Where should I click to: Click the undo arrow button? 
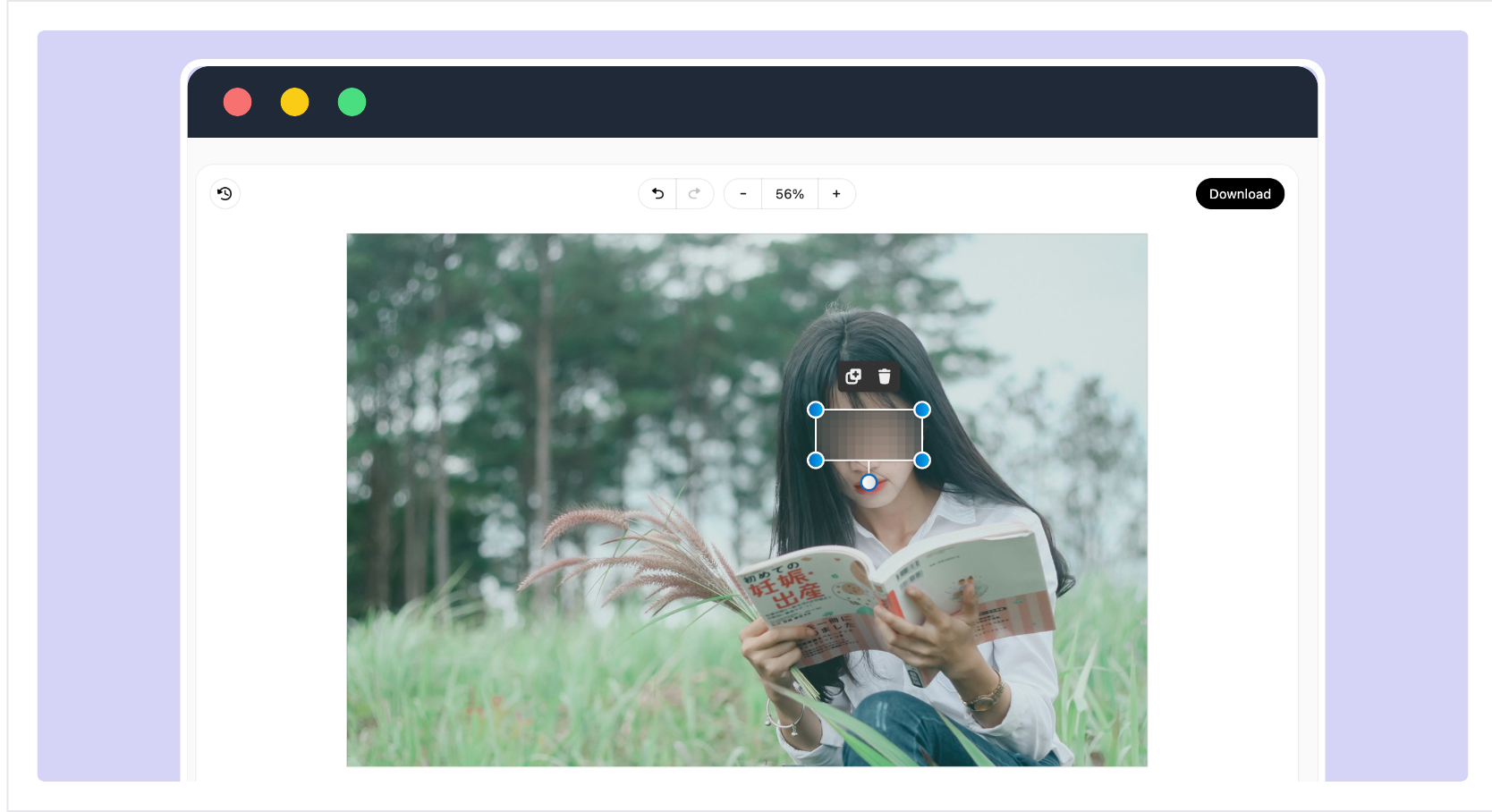coord(657,193)
